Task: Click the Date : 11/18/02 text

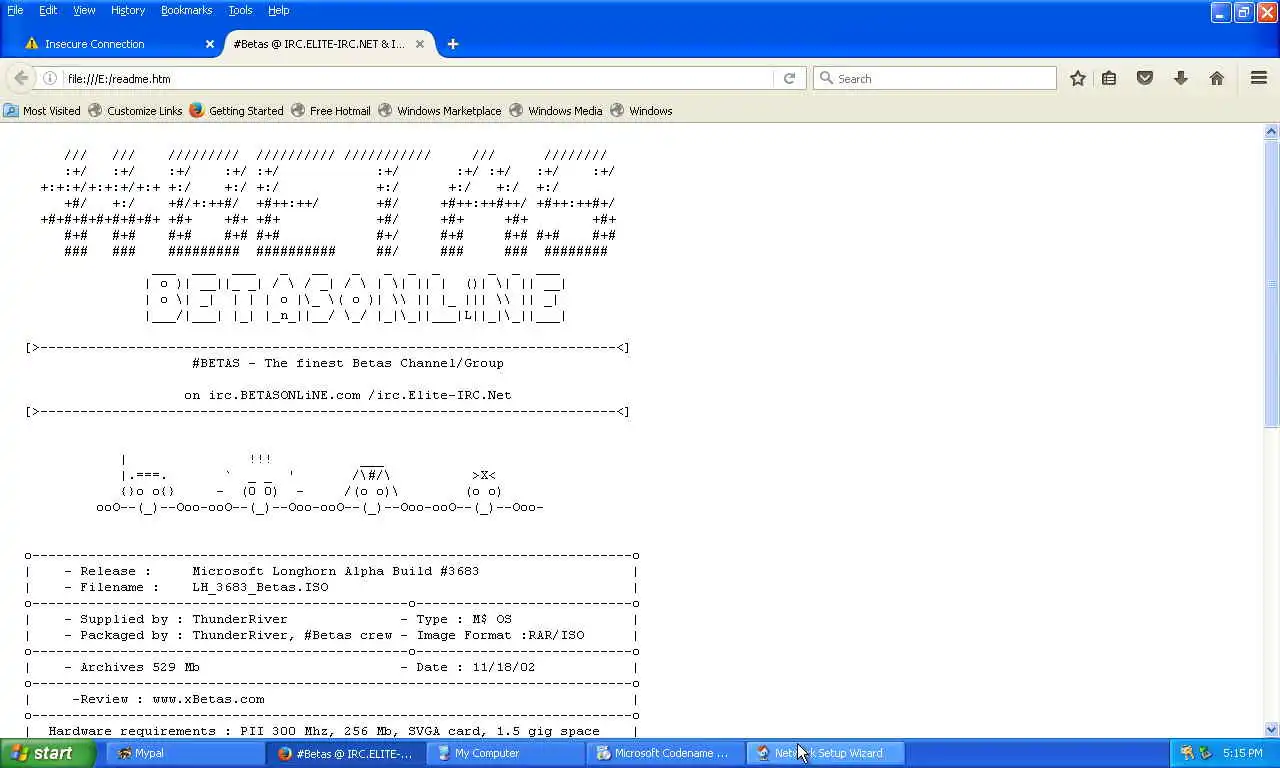Action: tap(476, 667)
